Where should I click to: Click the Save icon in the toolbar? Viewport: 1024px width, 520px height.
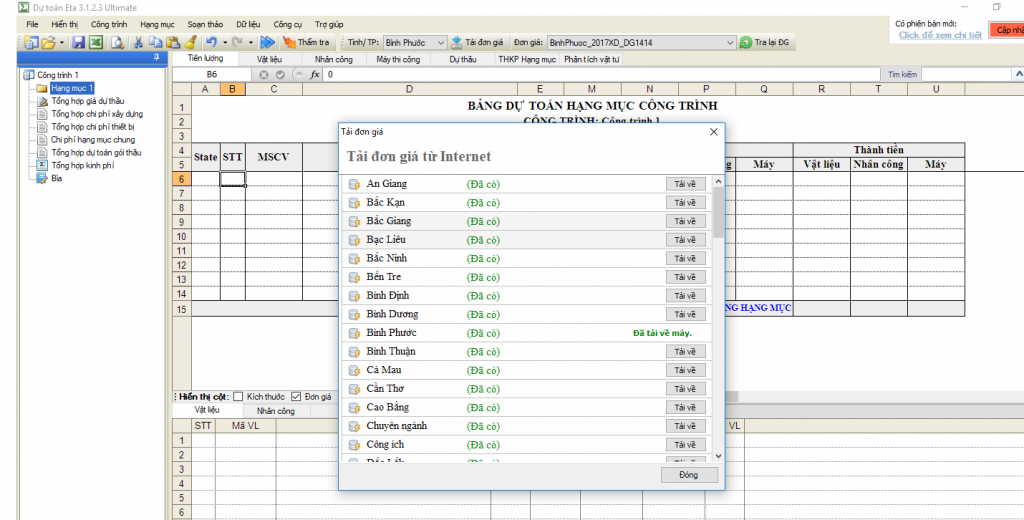(x=78, y=43)
